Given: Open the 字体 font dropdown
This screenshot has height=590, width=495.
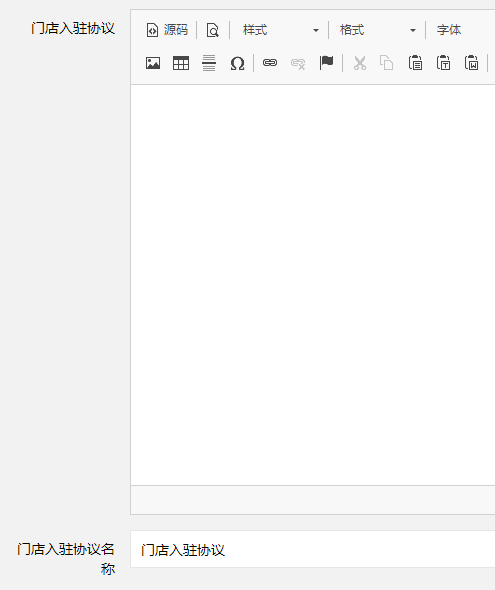Looking at the screenshot, I should point(463,30).
